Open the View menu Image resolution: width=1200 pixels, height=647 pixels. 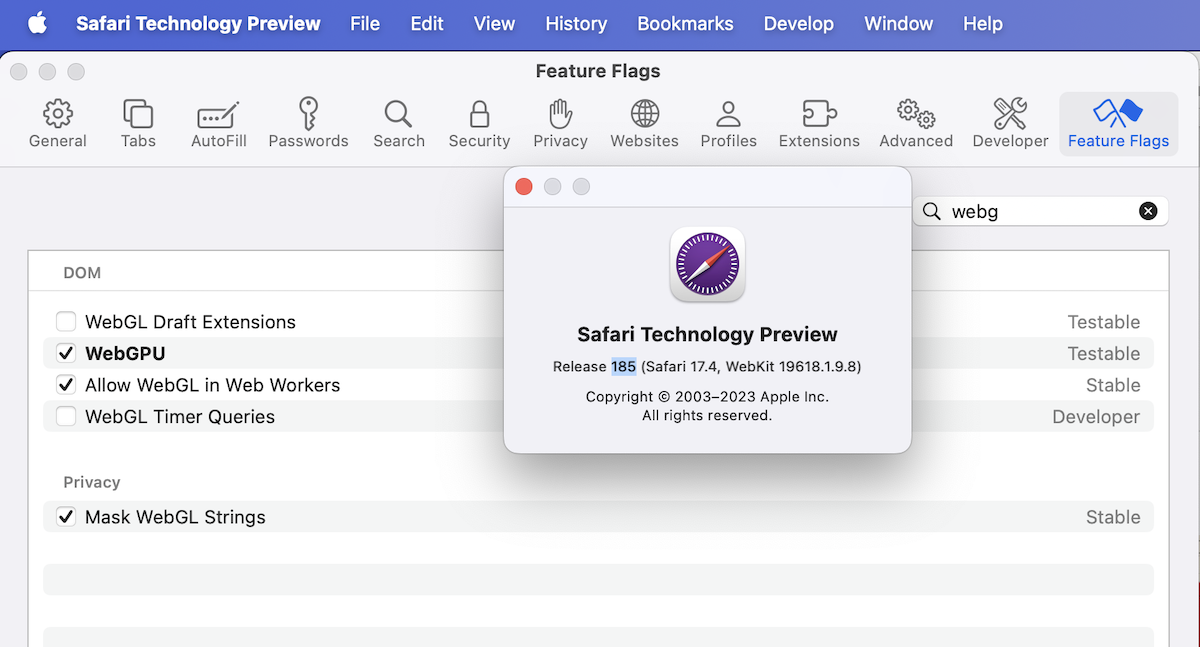coord(494,23)
